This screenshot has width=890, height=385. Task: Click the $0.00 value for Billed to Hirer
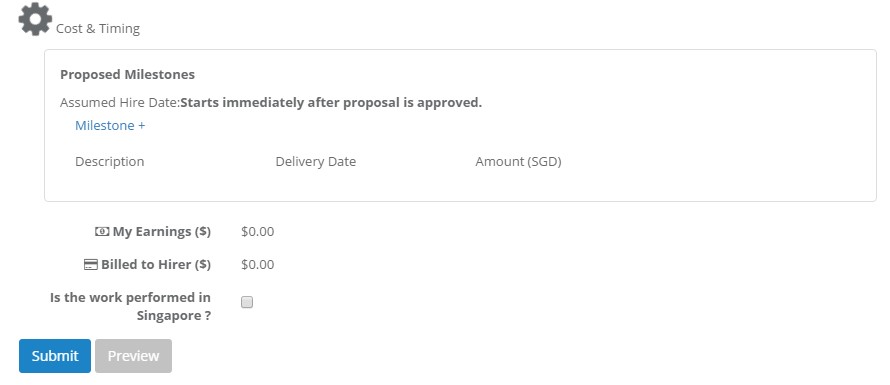pyautogui.click(x=258, y=265)
